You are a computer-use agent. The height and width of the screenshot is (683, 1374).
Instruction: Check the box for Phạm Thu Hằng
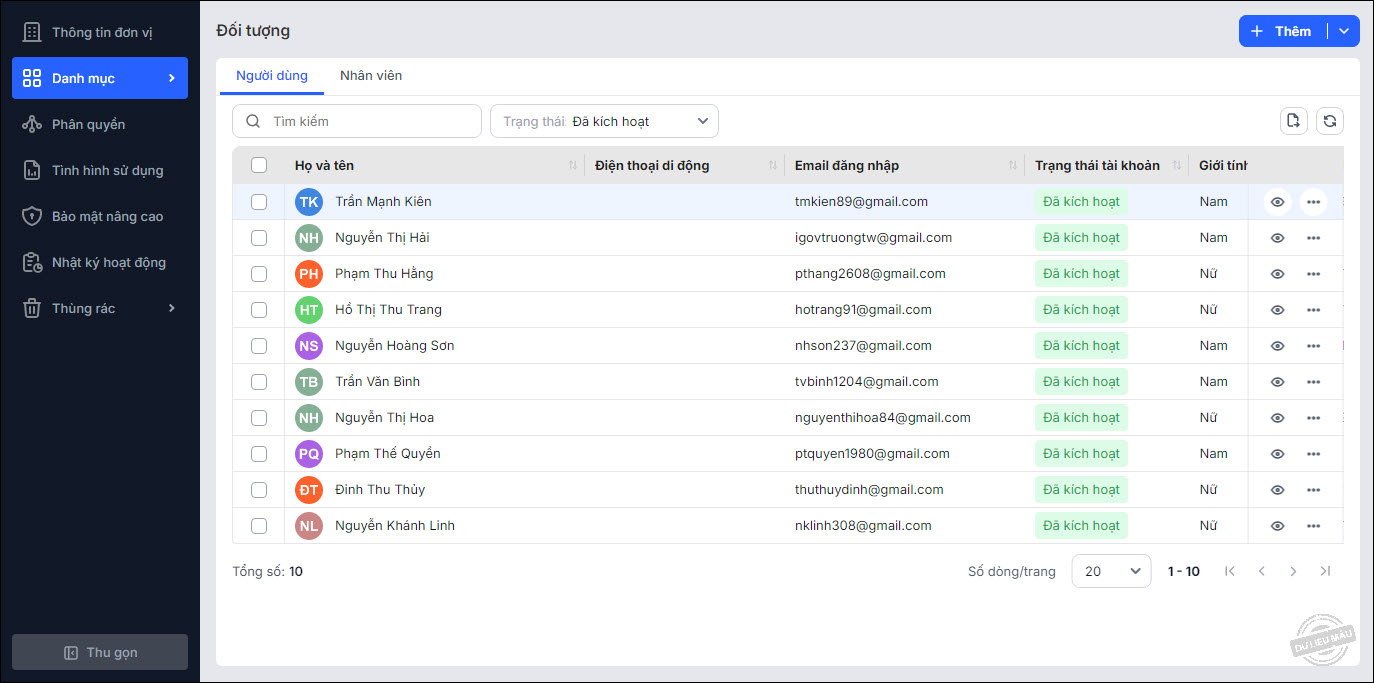point(259,274)
